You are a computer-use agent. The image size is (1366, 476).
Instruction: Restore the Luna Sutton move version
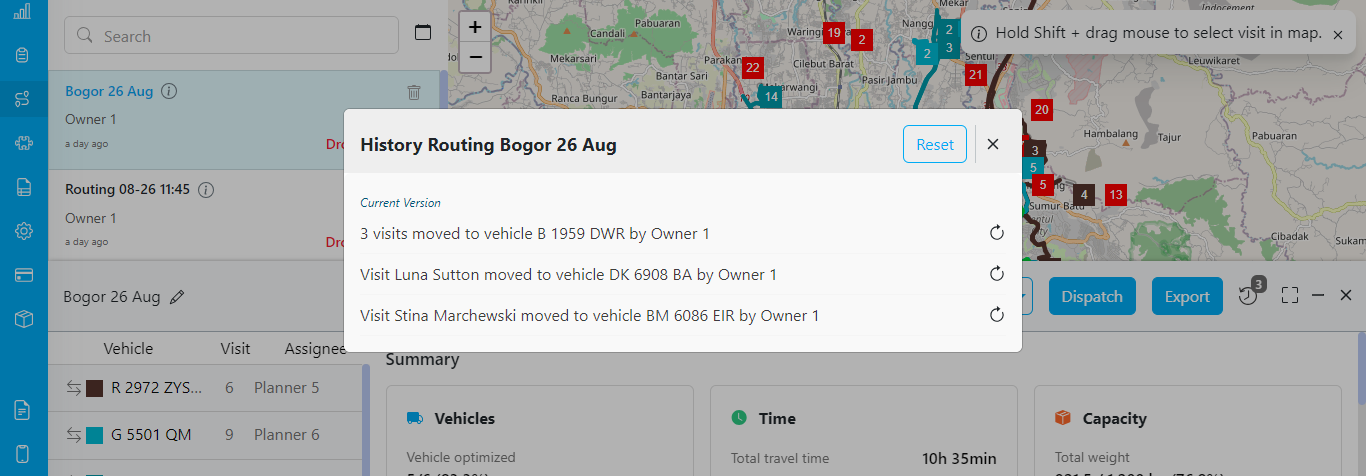pos(996,274)
